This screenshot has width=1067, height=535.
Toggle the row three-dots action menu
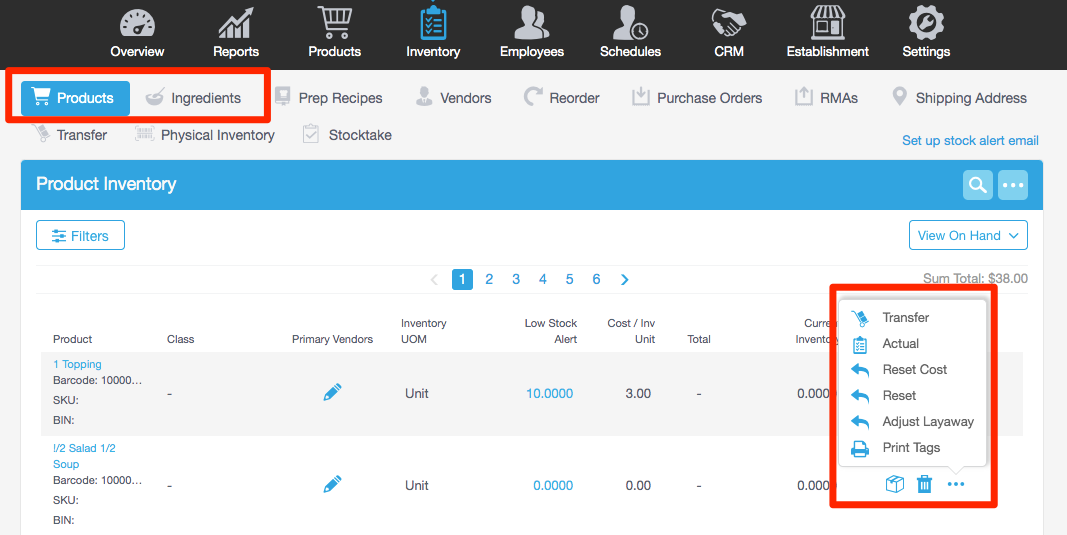tap(956, 485)
